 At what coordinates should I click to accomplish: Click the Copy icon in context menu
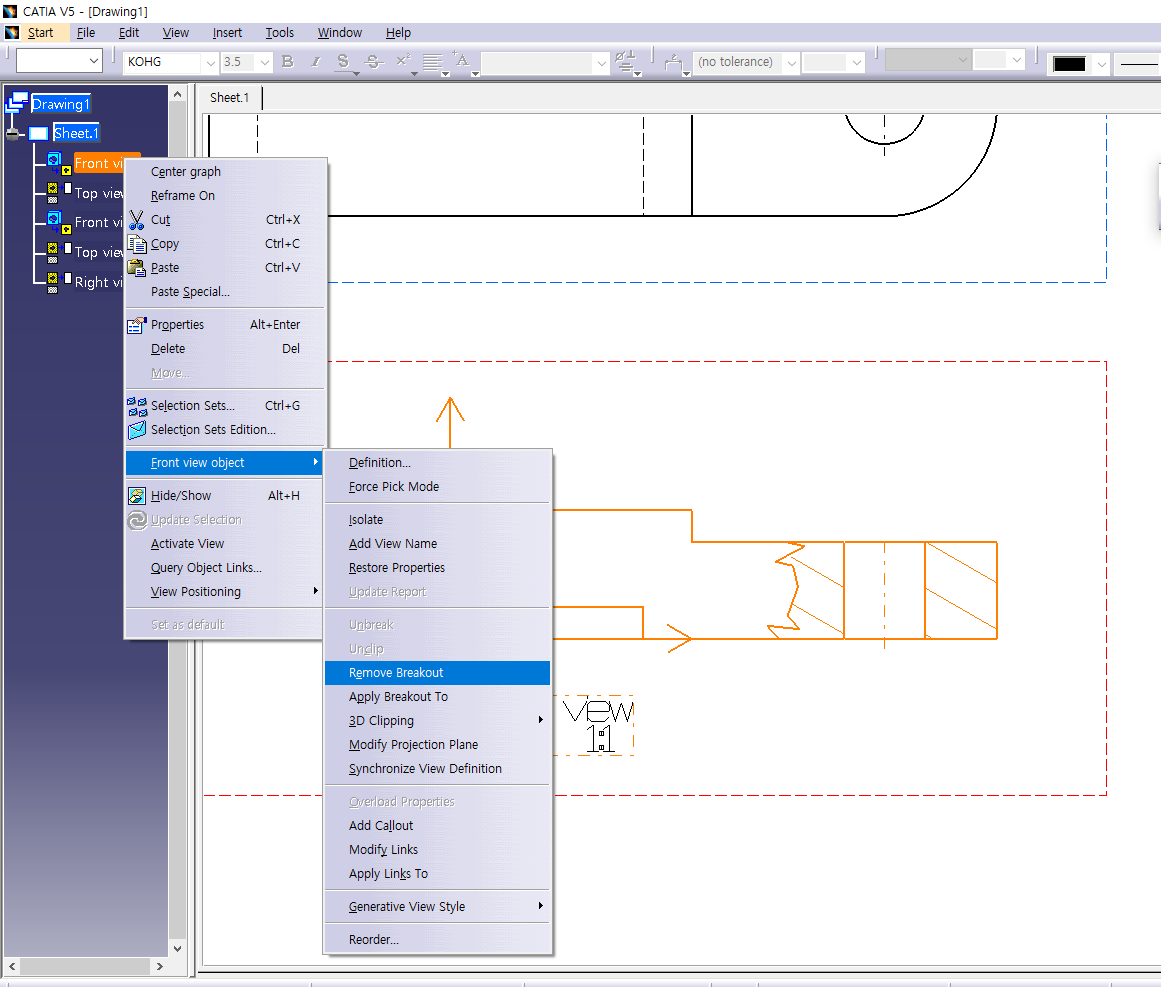tap(137, 244)
